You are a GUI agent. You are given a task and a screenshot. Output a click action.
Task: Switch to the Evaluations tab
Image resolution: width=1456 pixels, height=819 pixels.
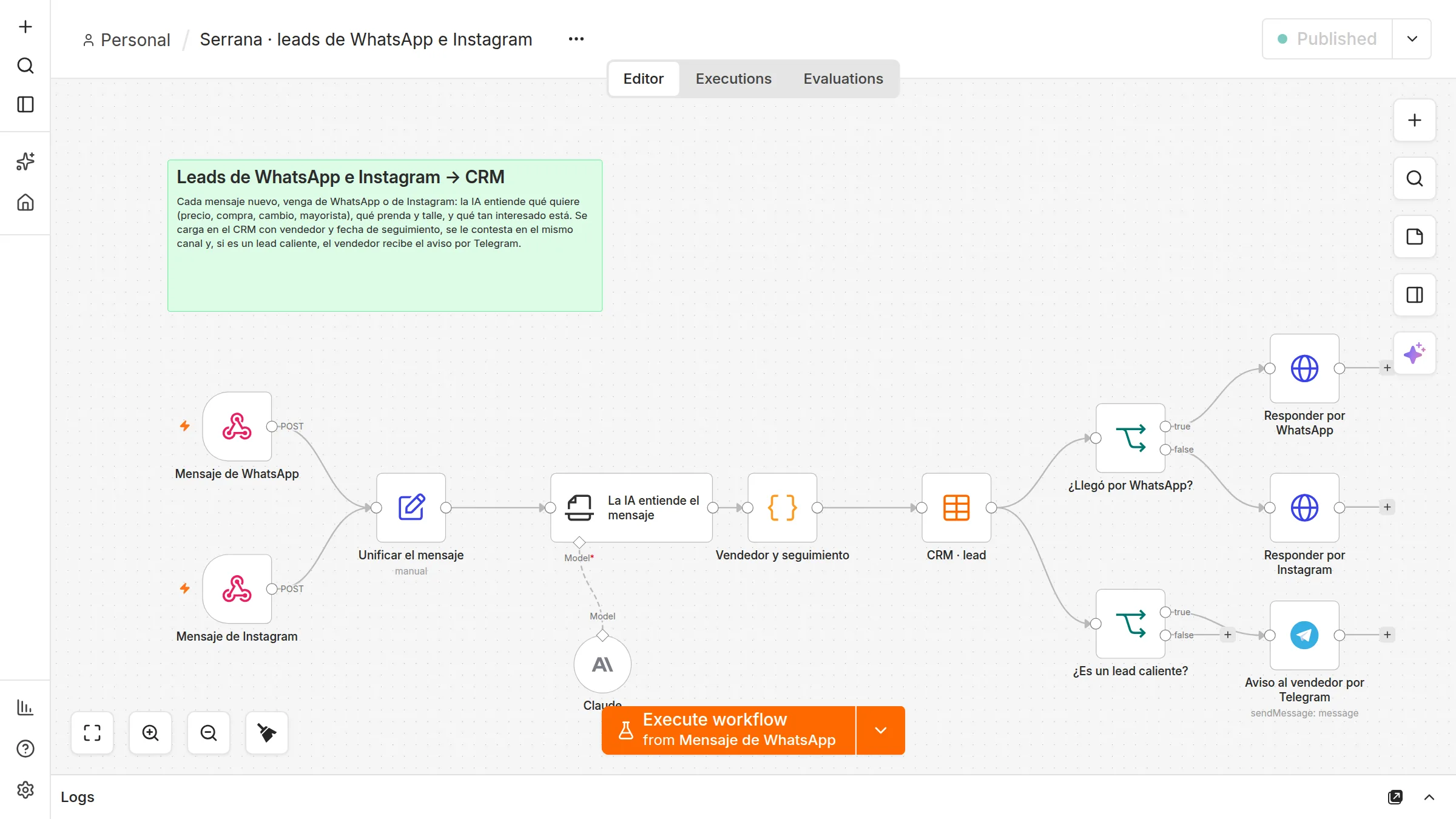[843, 79]
